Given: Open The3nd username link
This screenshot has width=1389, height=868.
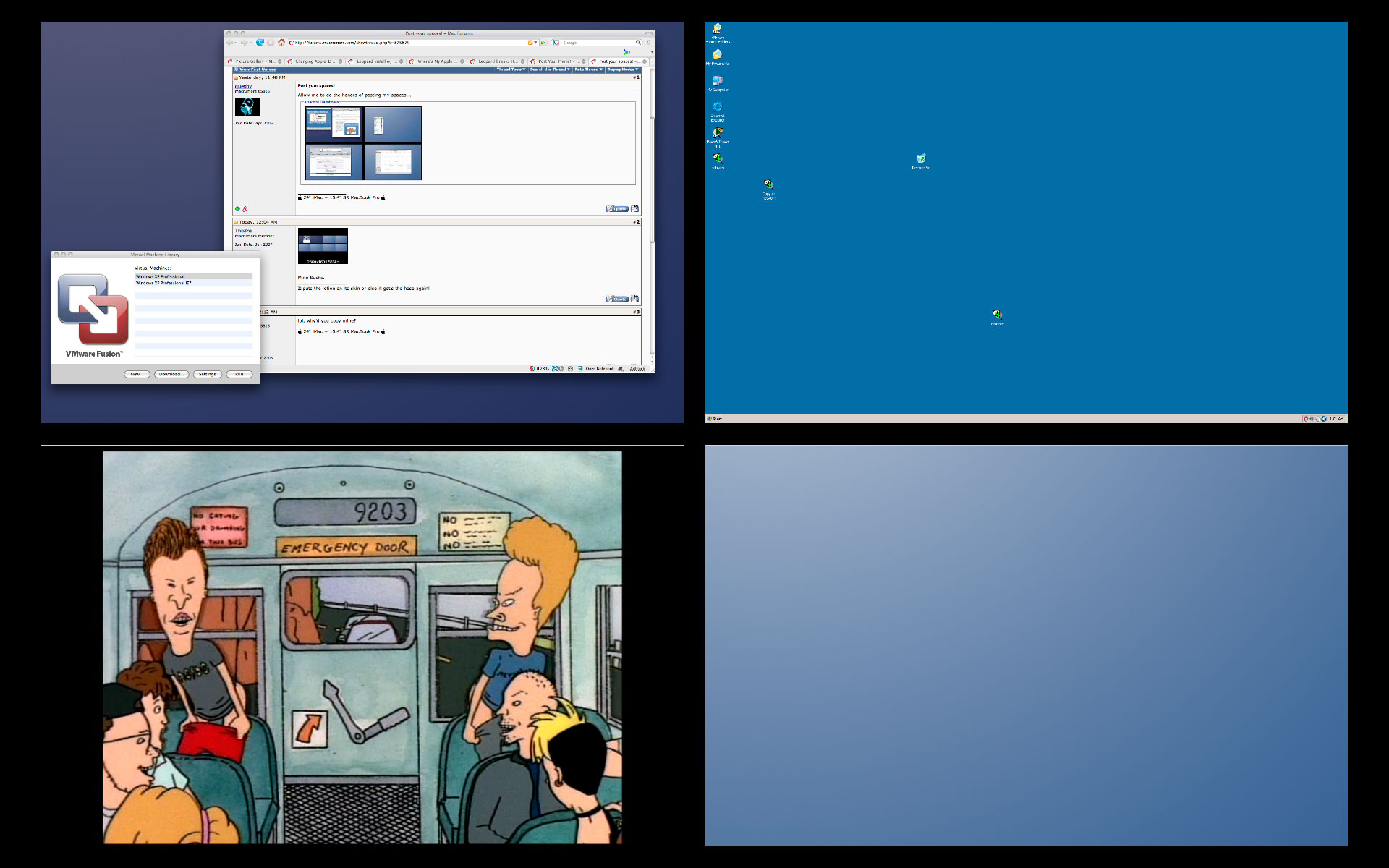Looking at the screenshot, I should 244,231.
